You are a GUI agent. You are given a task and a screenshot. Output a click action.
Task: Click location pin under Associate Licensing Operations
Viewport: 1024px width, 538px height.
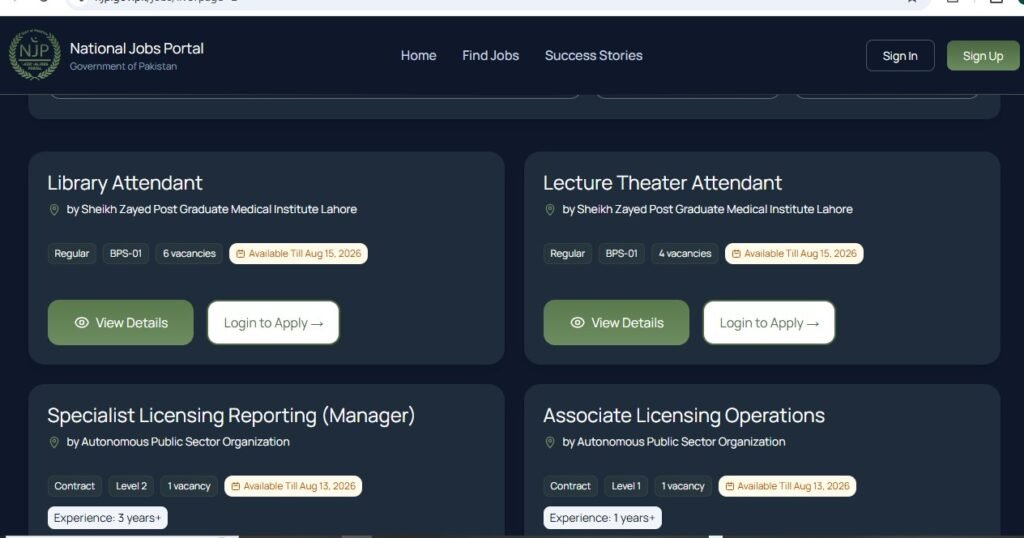pos(550,442)
